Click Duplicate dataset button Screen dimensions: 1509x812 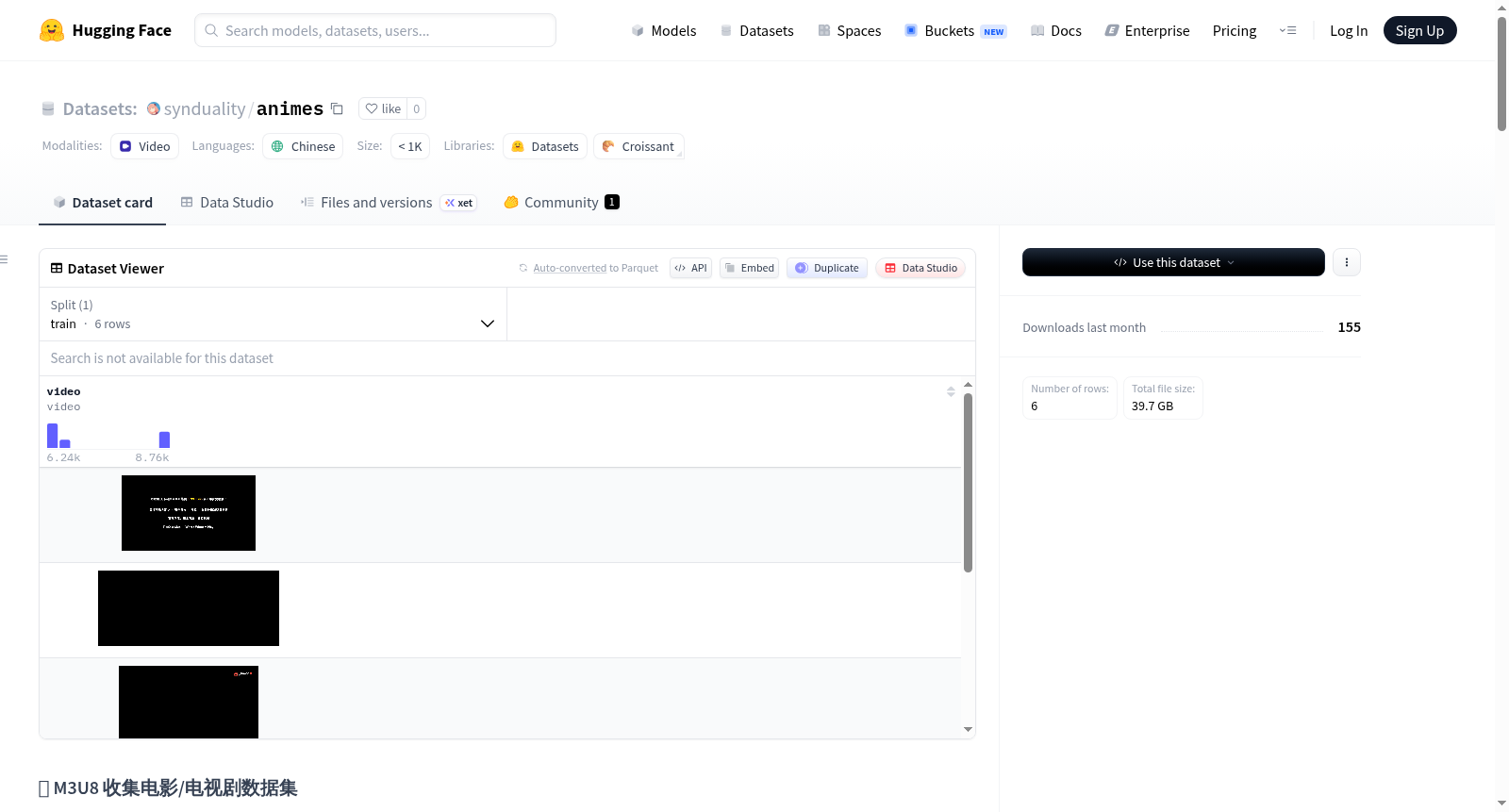coord(827,268)
